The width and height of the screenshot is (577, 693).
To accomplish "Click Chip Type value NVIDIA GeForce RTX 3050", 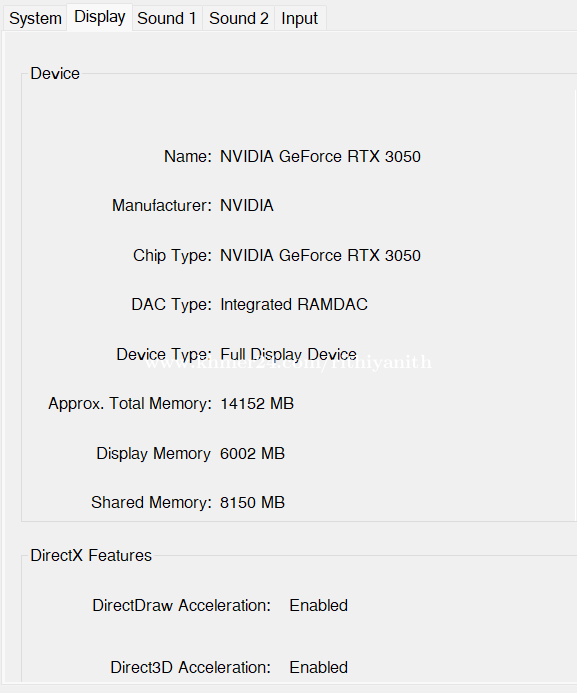I will pyautogui.click(x=320, y=255).
